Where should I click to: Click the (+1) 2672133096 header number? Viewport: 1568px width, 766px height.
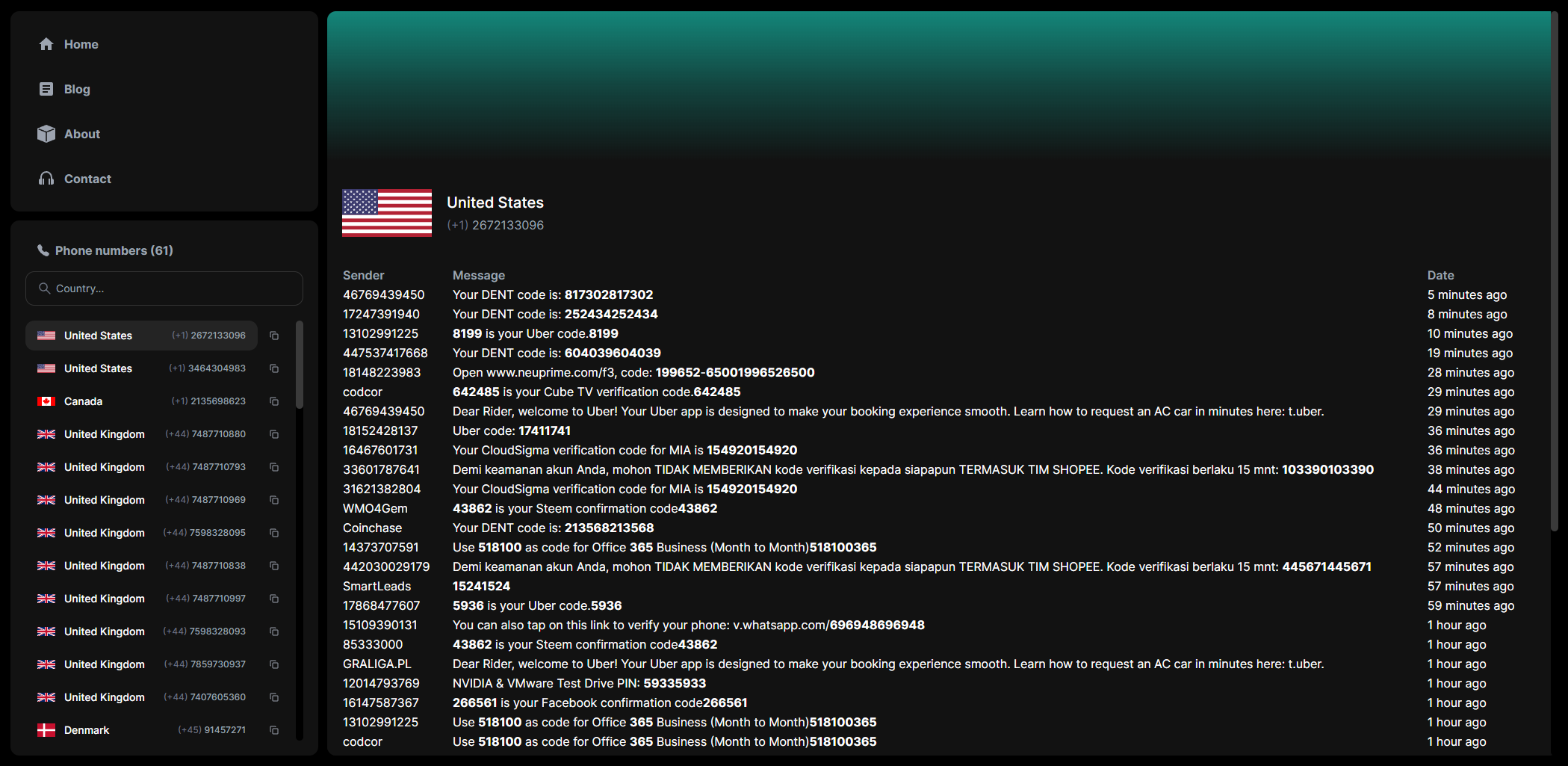495,225
